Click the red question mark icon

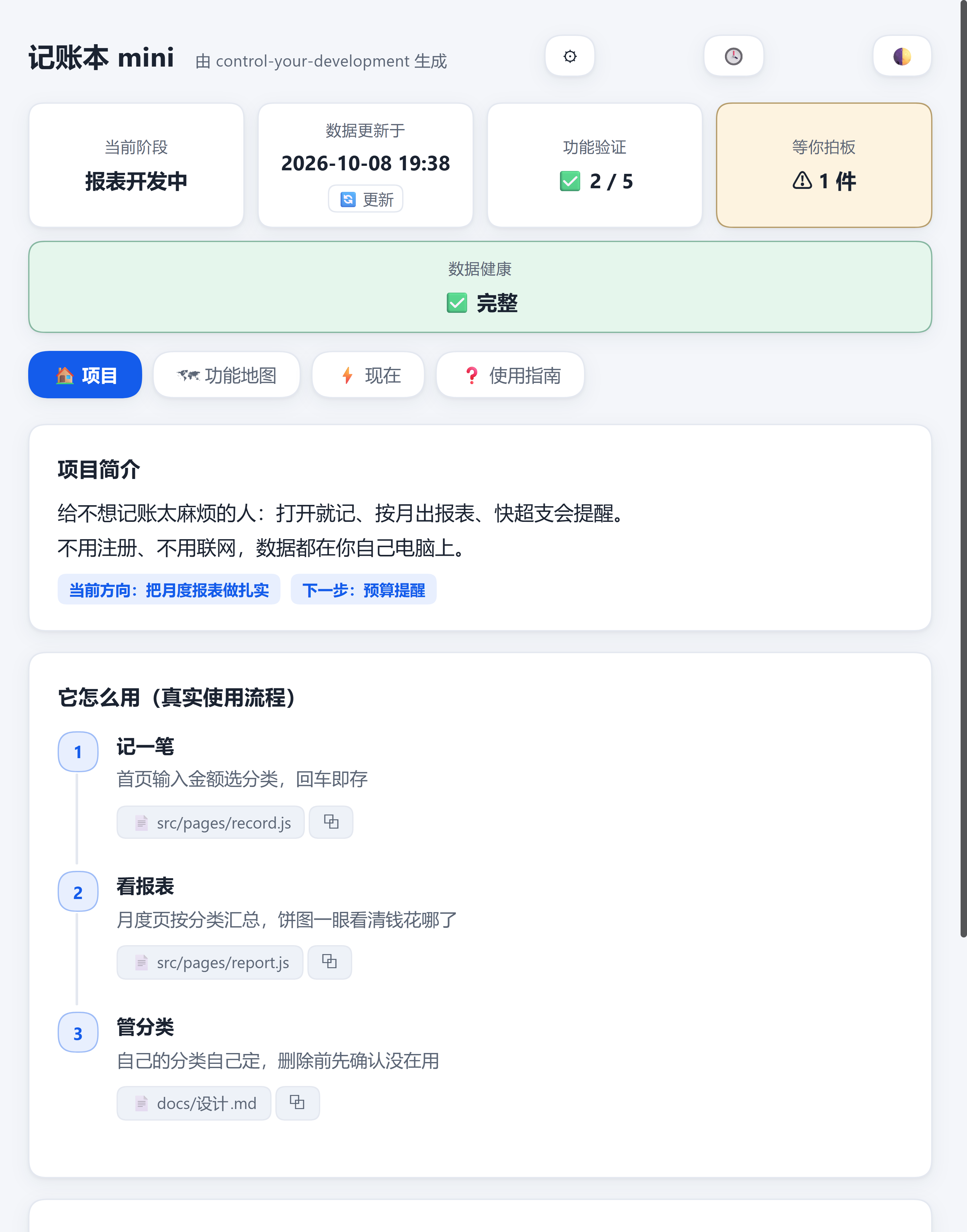[472, 375]
